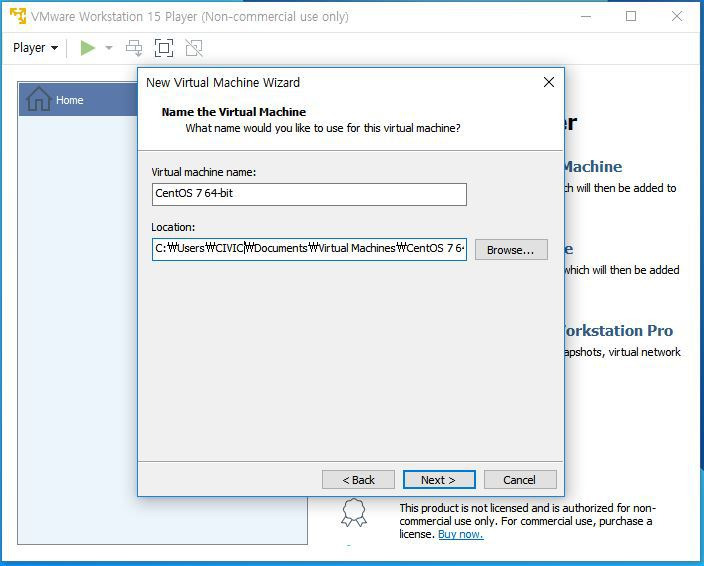Click the Virtual machine name field
The image size is (704, 566).
pos(309,194)
